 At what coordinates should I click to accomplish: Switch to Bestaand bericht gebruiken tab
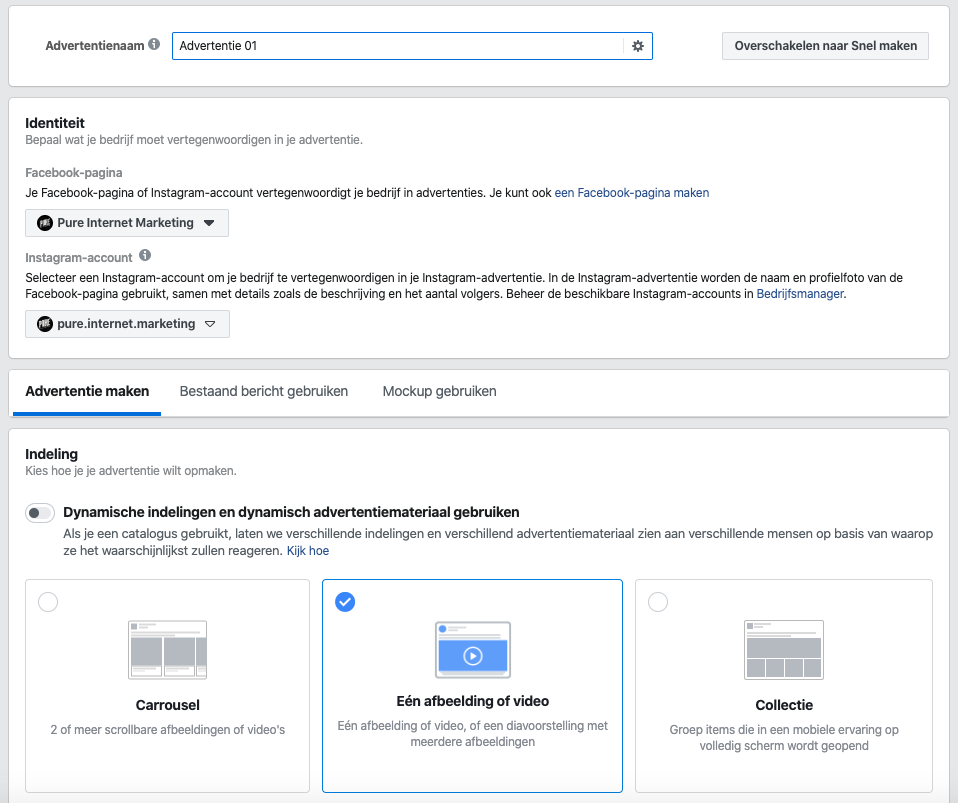[x=263, y=392]
